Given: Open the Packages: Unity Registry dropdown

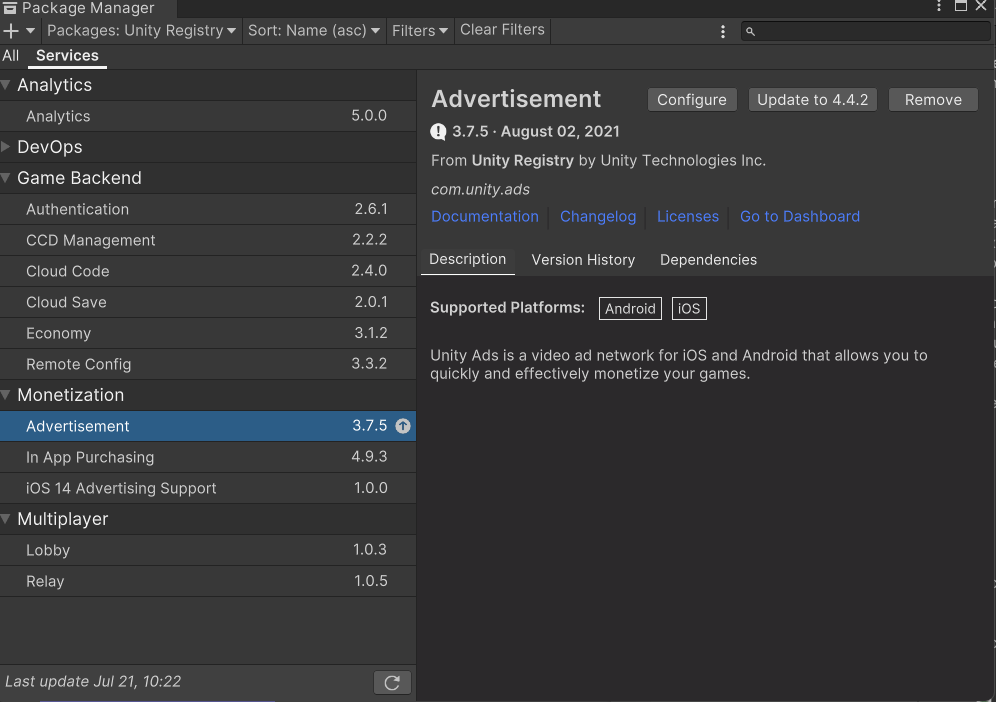Looking at the screenshot, I should (141, 30).
